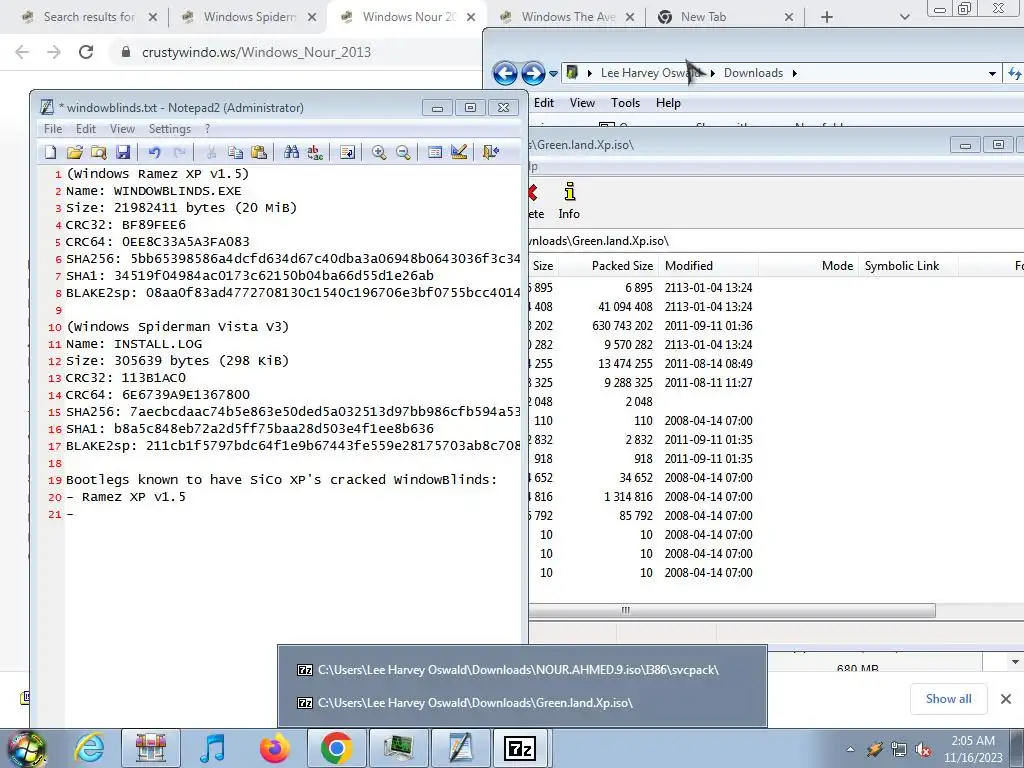The image size is (1024, 768).
Task: Click the 7-Zip path field Green.land.Xp.iso
Action: tap(776, 241)
